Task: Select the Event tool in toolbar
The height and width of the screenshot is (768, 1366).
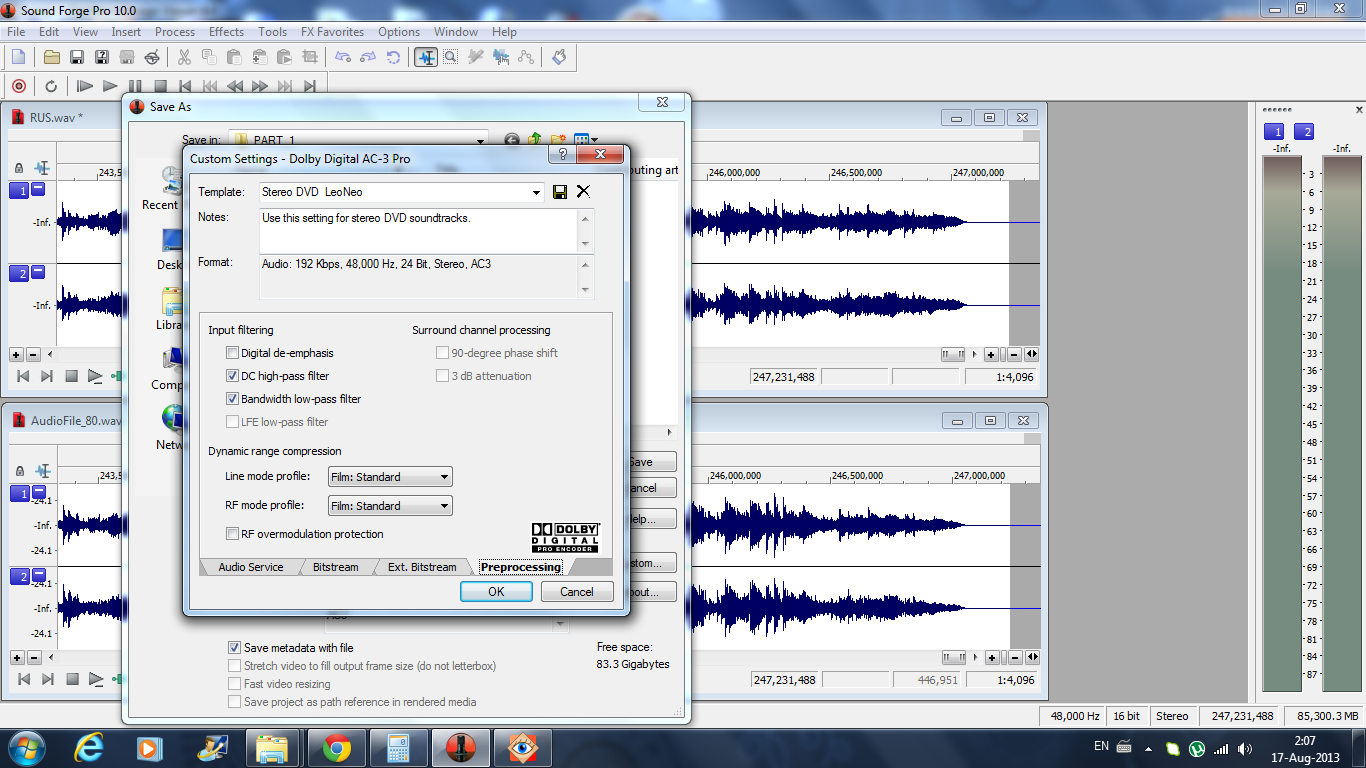Action: pyautogui.click(x=501, y=57)
